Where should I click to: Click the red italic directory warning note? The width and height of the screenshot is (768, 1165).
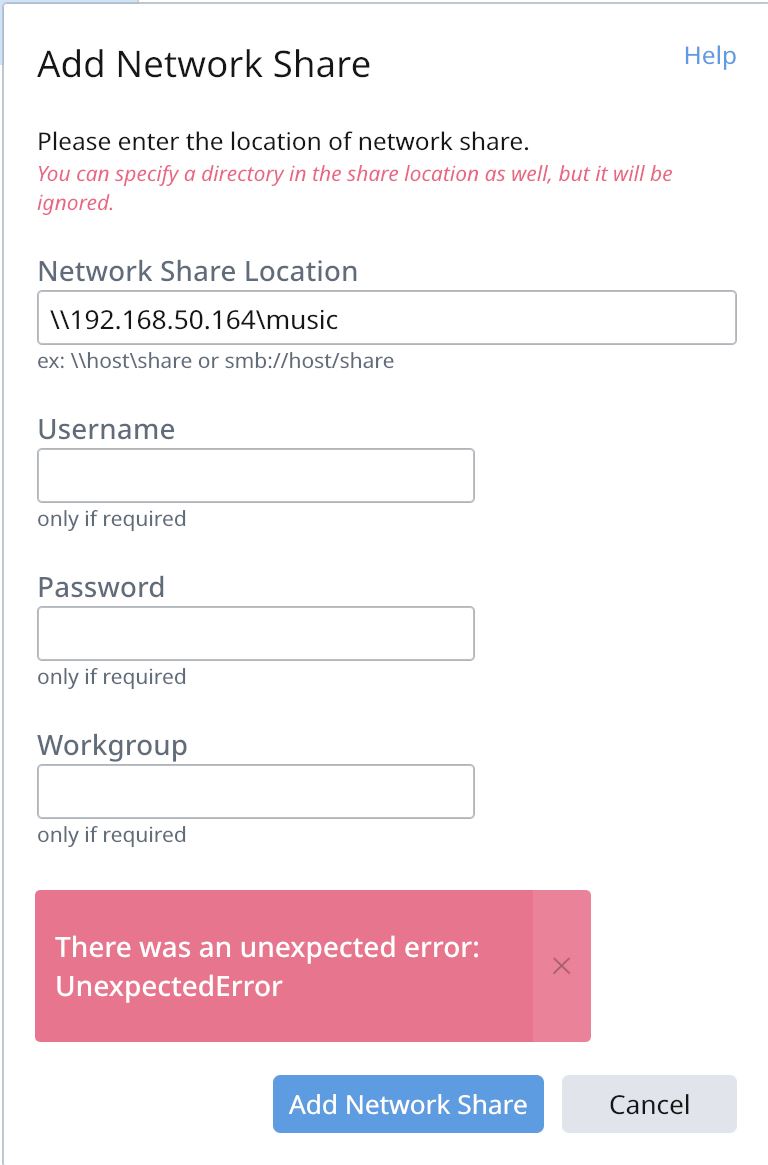tap(355, 188)
